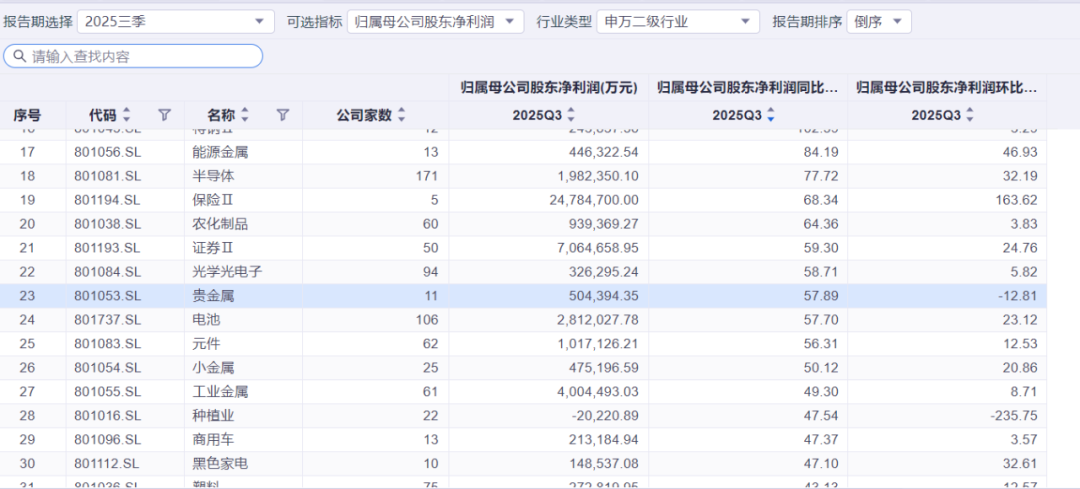1080x489 pixels.
Task: Select the row named 证券Ⅱ
Action: coord(523,248)
